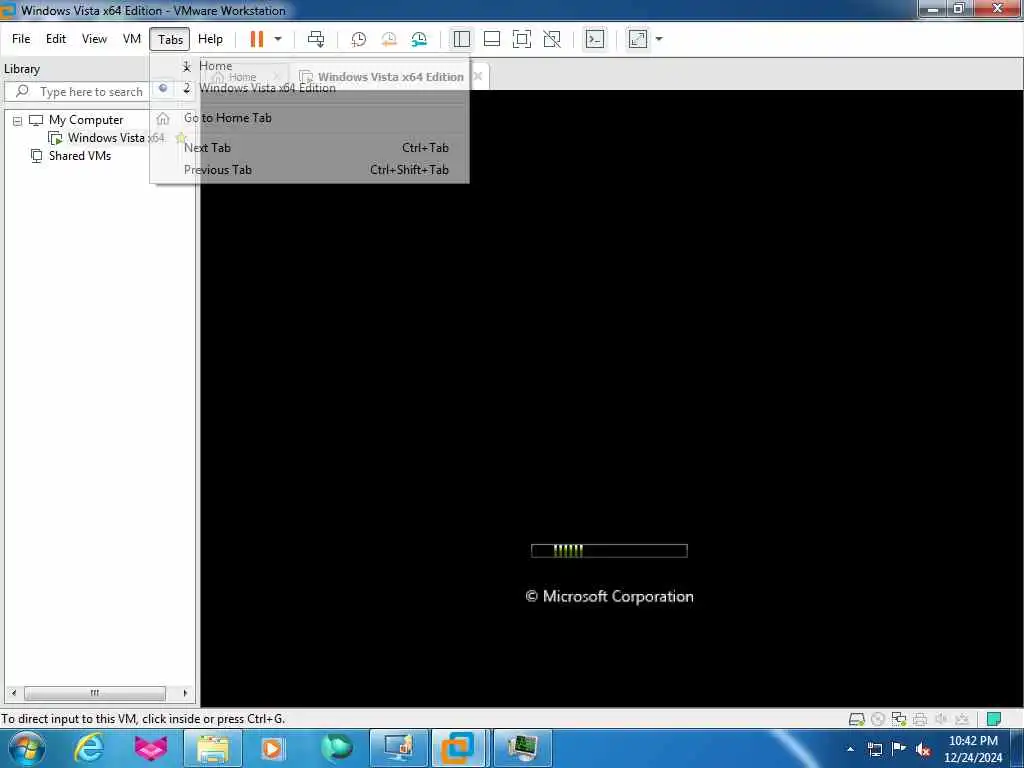The height and width of the screenshot is (768, 1024).
Task: Click the taskbar clock 10:42 PM
Action: coord(973,749)
